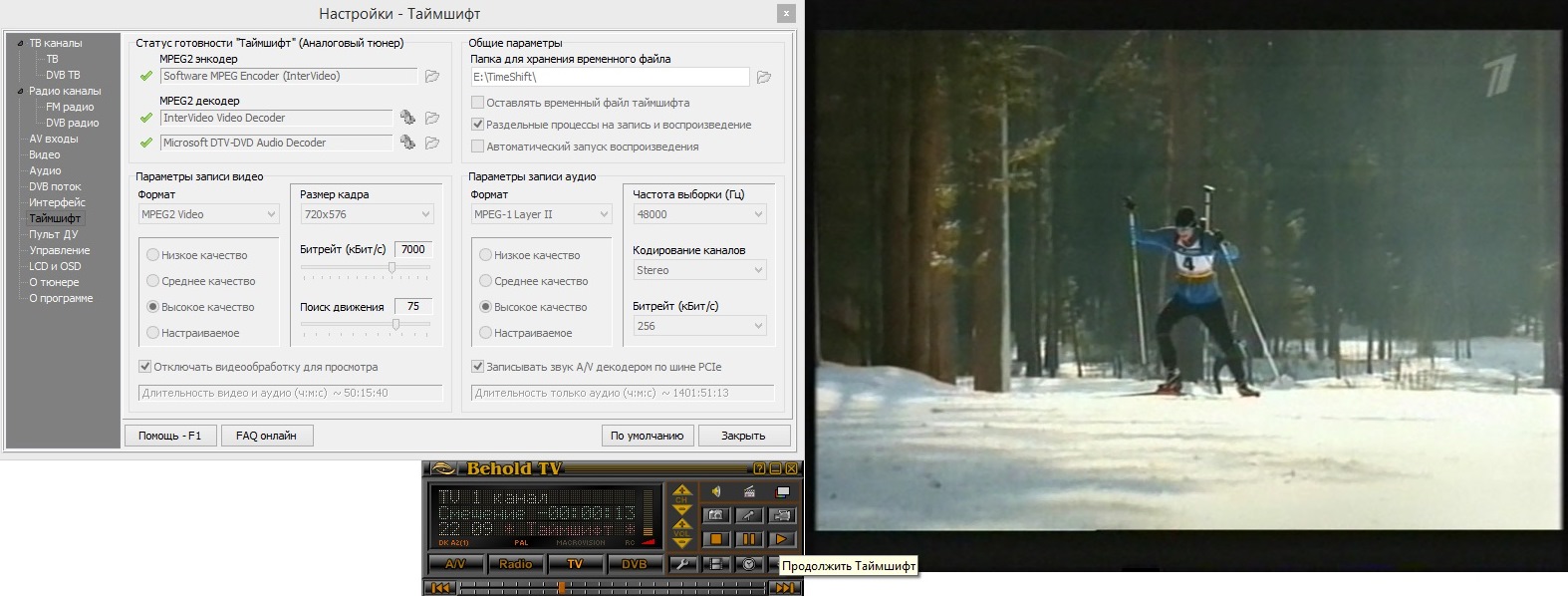1568x596 pixels.
Task: Browse for the timeshift temporary file folder
Action: coord(764,77)
